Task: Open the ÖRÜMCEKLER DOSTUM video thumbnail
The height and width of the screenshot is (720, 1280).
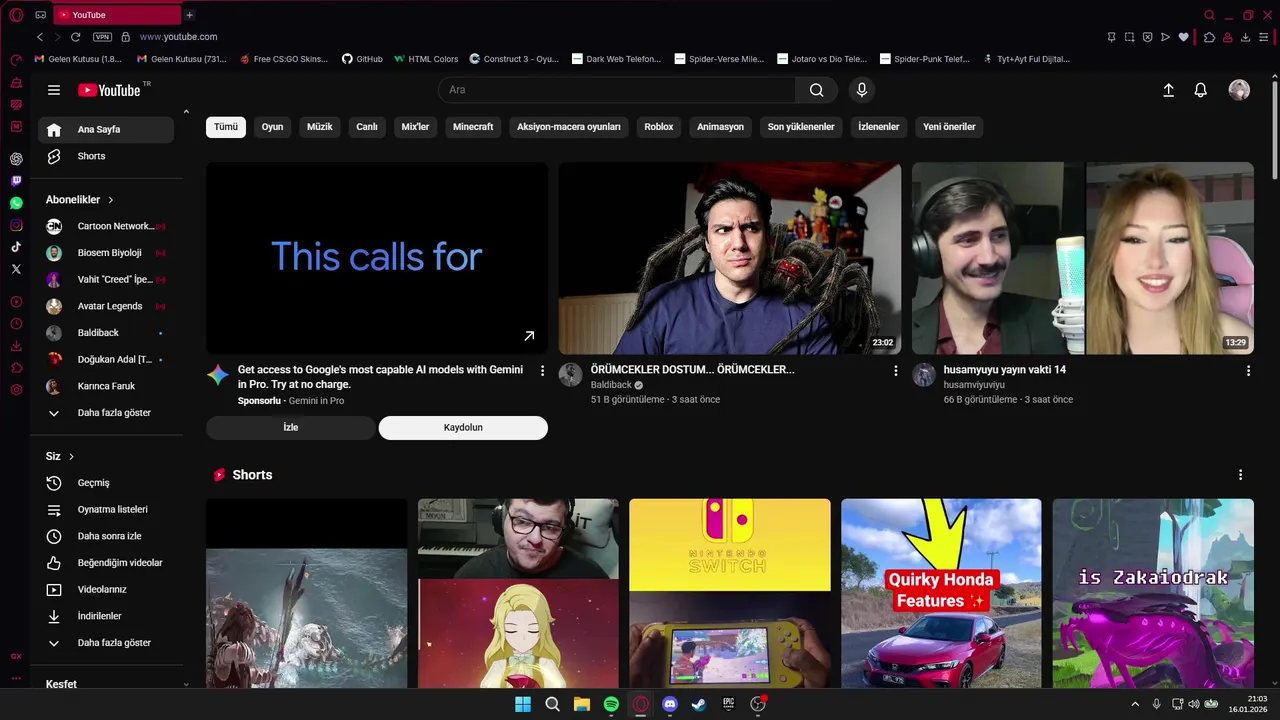Action: [x=730, y=258]
